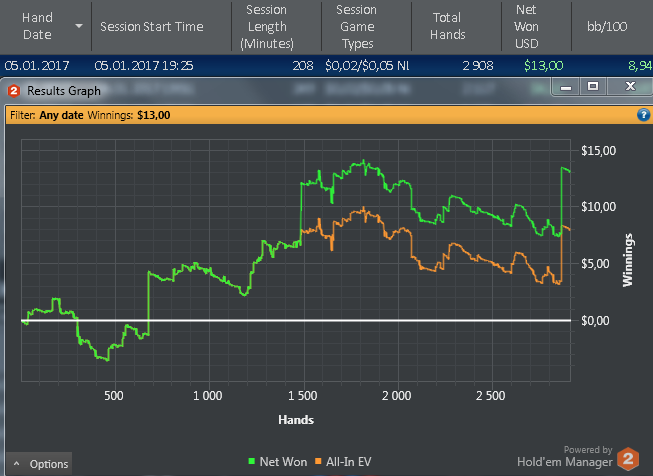Viewport: 653px width, 476px height.
Task: Click the Winnings: $13,00 filter summary
Action: coord(129,115)
